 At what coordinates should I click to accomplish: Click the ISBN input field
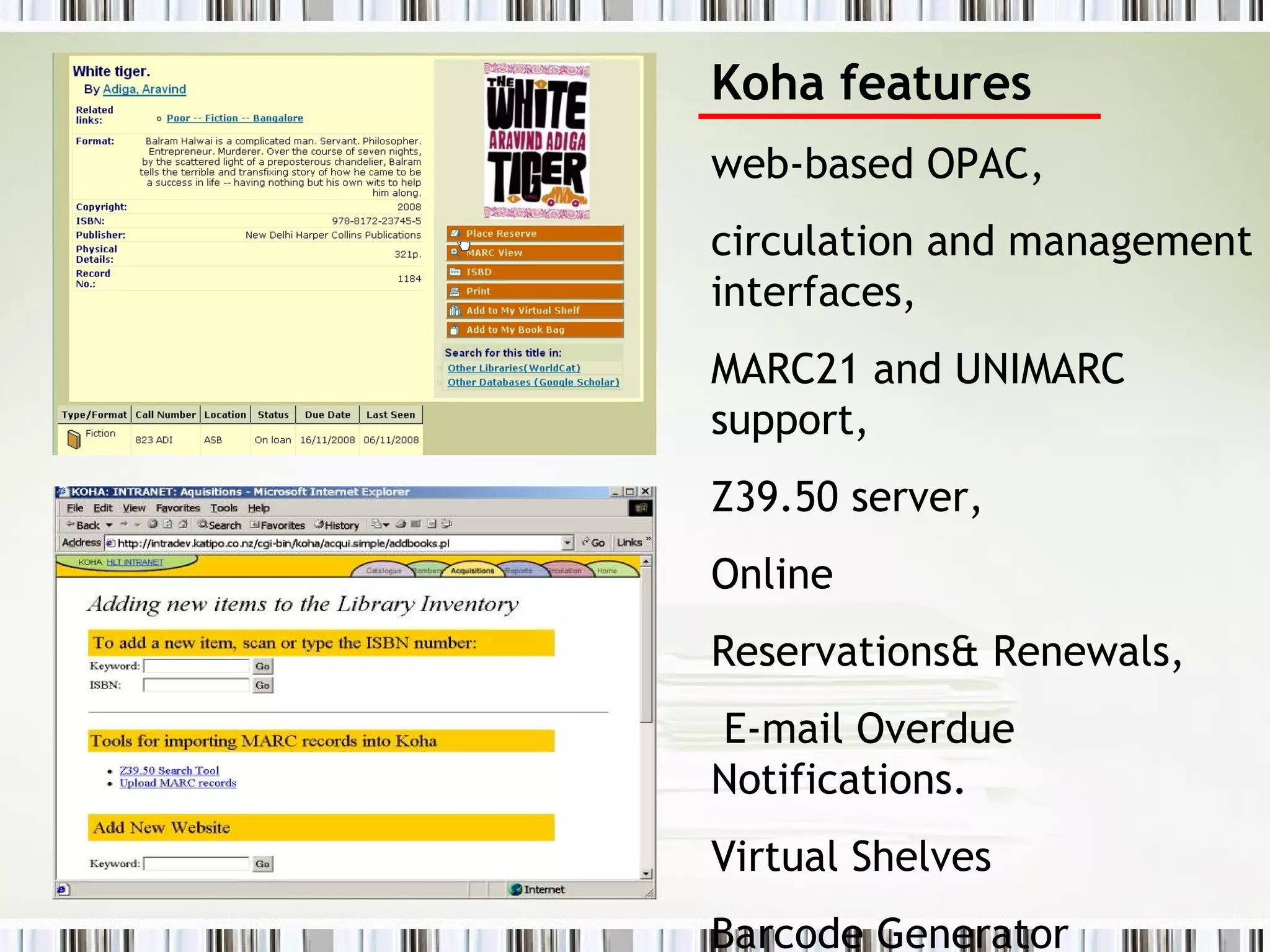pos(196,685)
